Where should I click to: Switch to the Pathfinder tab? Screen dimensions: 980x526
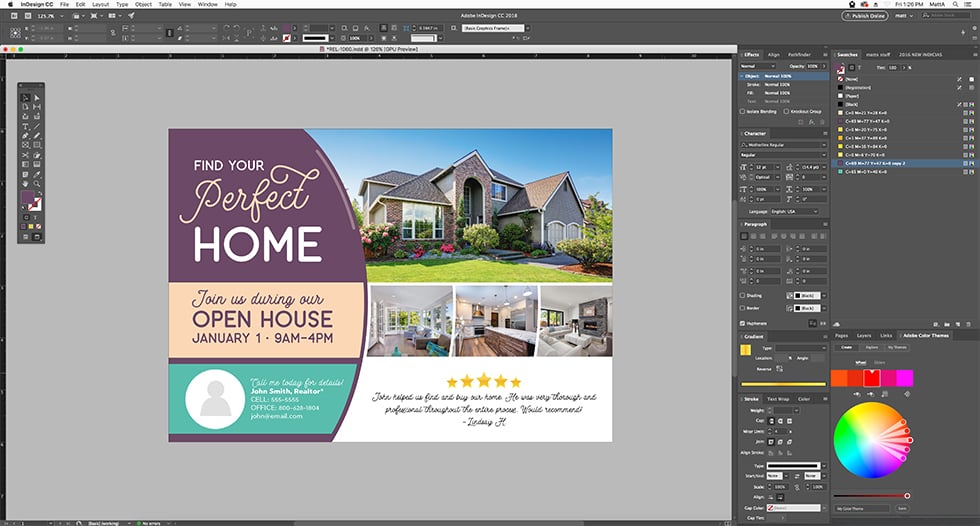point(799,54)
